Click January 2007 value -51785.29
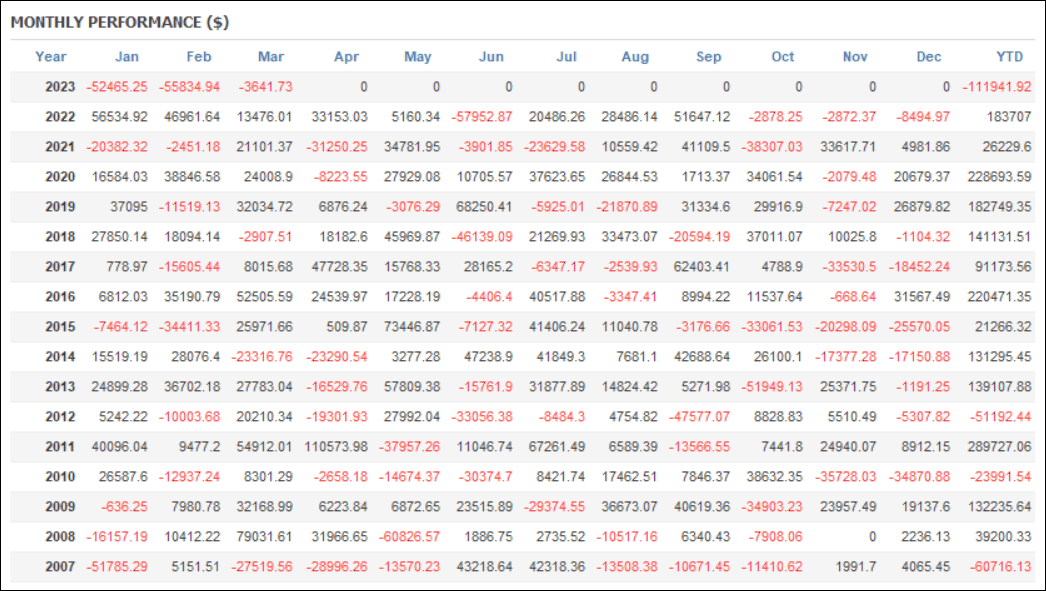Image resolution: width=1046 pixels, height=591 pixels. (x=117, y=567)
